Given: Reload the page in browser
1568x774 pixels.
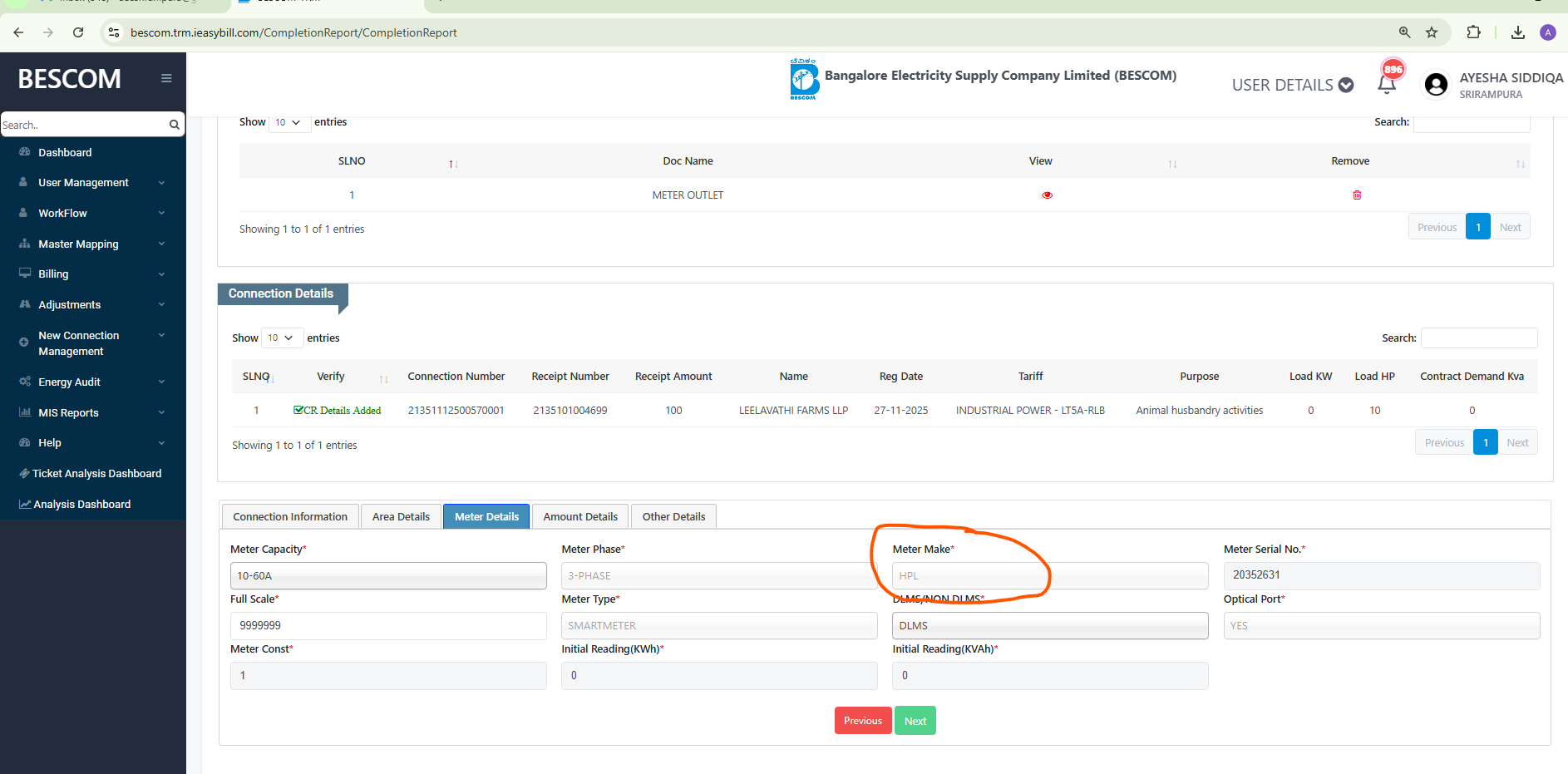Looking at the screenshot, I should (78, 32).
